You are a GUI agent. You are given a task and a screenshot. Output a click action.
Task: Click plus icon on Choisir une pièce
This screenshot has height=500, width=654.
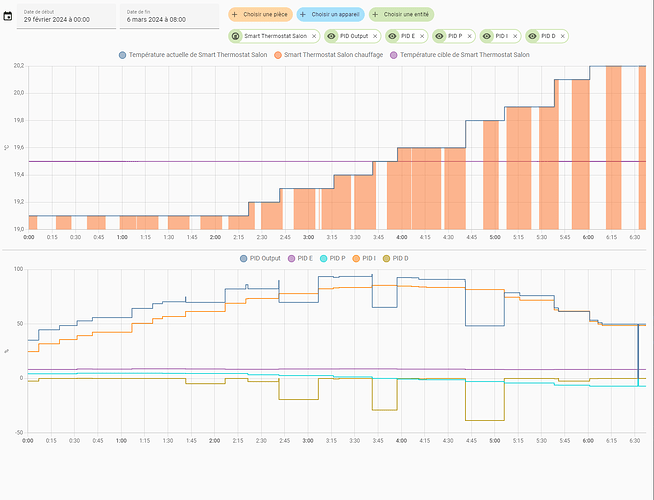234,14
